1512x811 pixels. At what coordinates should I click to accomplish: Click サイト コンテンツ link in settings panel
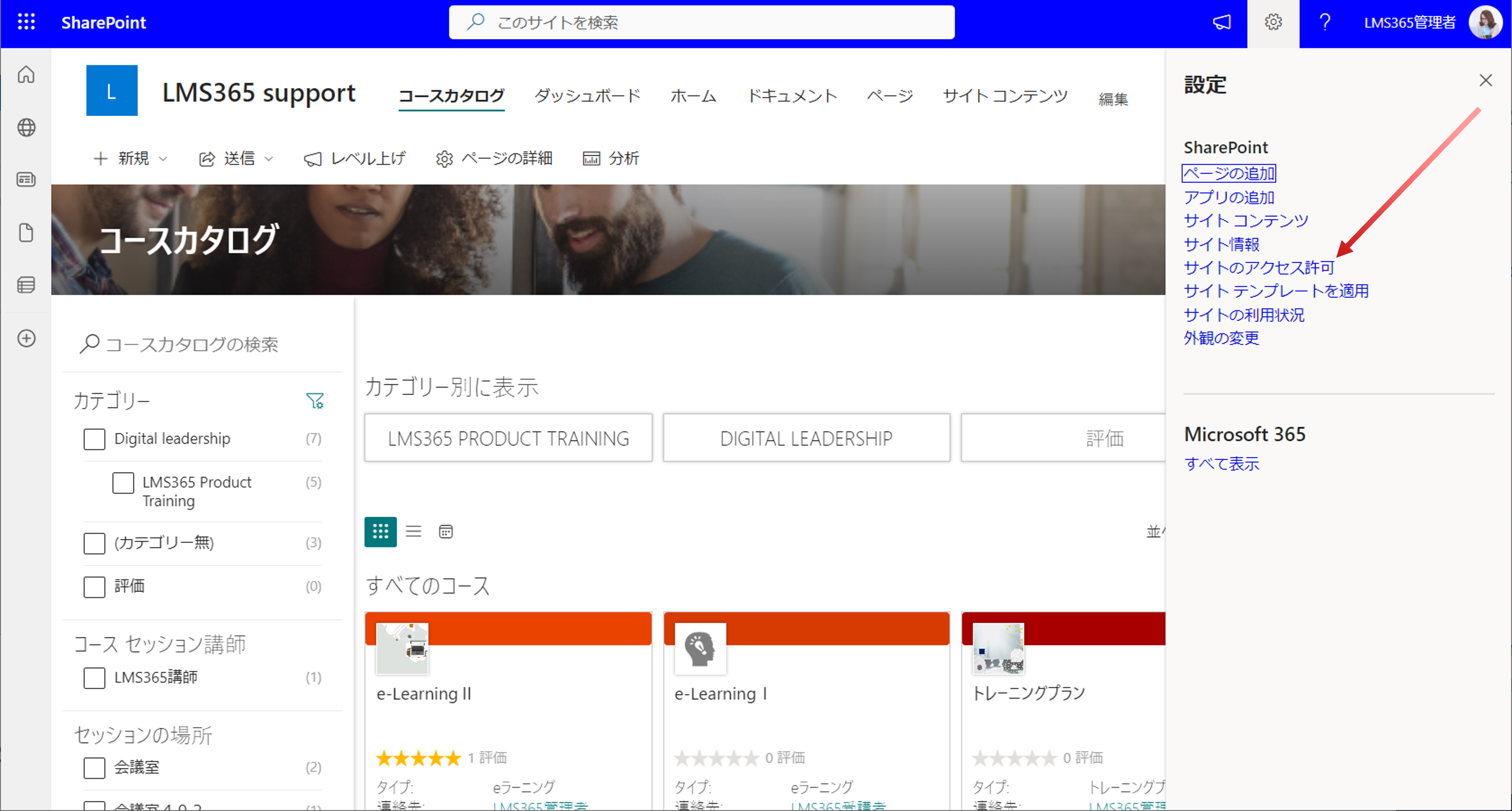(x=1246, y=221)
